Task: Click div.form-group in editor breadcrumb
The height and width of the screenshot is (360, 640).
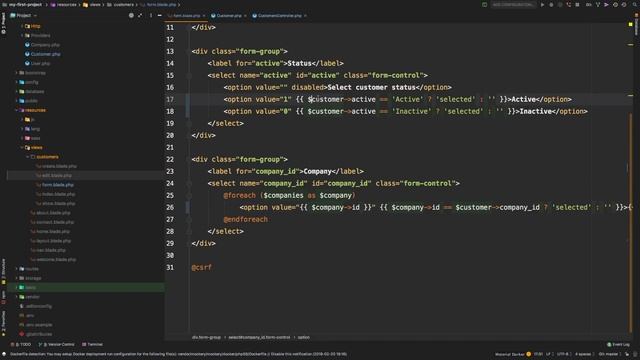Action: (206, 338)
